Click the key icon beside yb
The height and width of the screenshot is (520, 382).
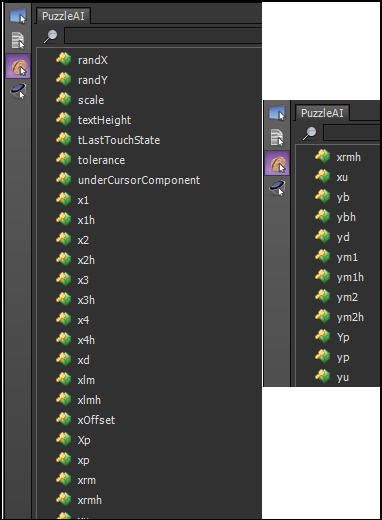[322, 197]
